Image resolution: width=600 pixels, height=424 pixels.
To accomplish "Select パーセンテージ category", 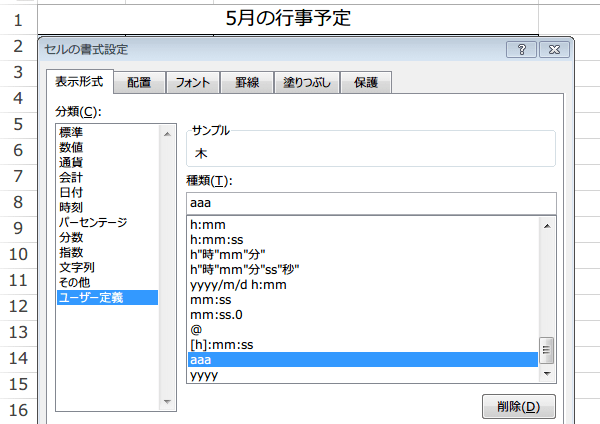I will click(108, 222).
